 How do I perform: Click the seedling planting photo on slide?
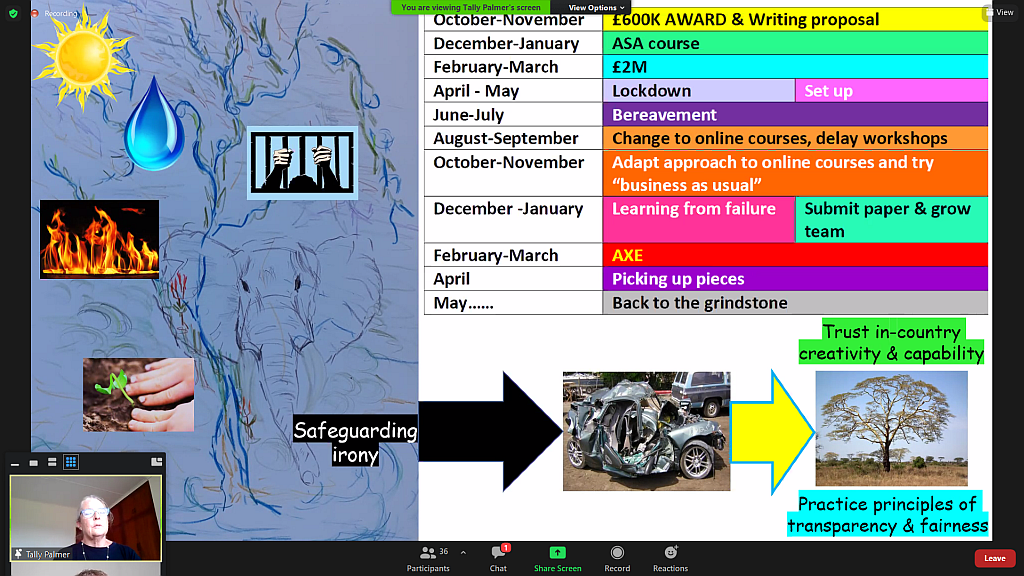pos(138,394)
